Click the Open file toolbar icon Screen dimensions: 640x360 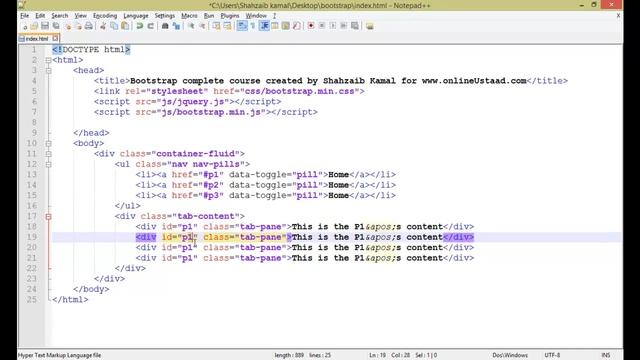coord(34,26)
